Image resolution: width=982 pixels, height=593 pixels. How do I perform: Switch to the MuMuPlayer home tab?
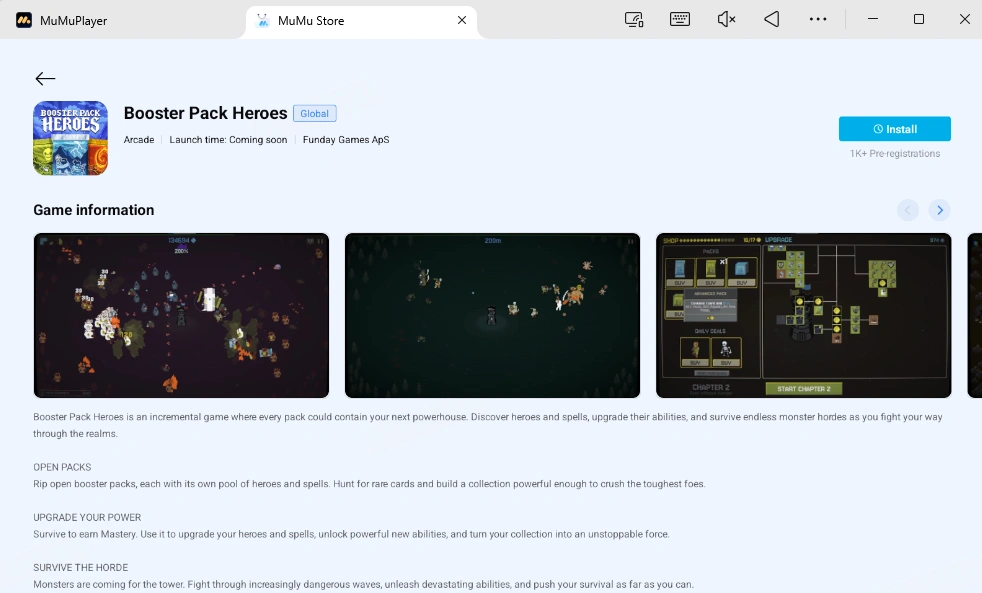tap(61, 21)
